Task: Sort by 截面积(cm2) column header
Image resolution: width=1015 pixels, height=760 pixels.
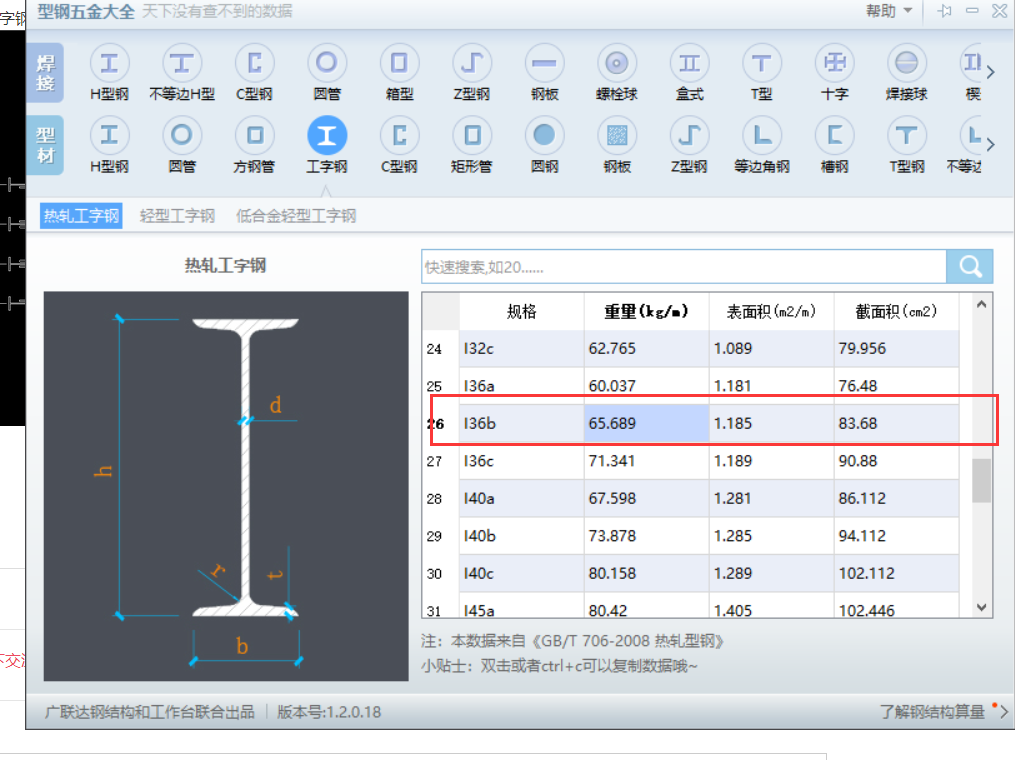Action: (x=897, y=311)
